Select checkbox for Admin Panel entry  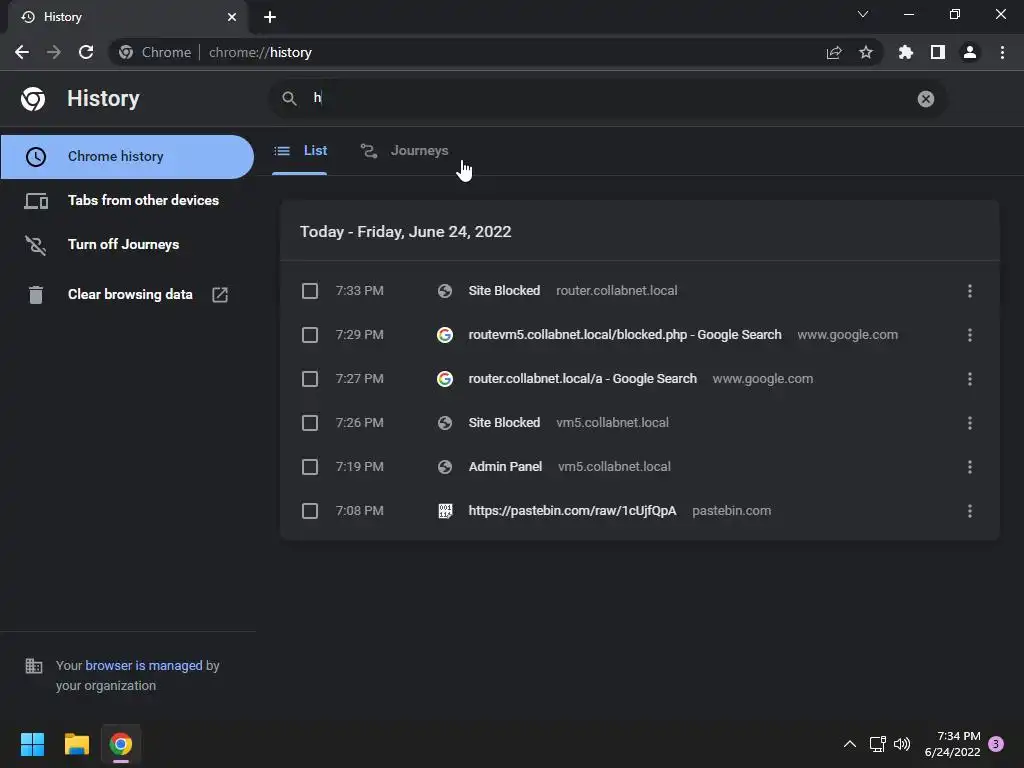tap(310, 467)
